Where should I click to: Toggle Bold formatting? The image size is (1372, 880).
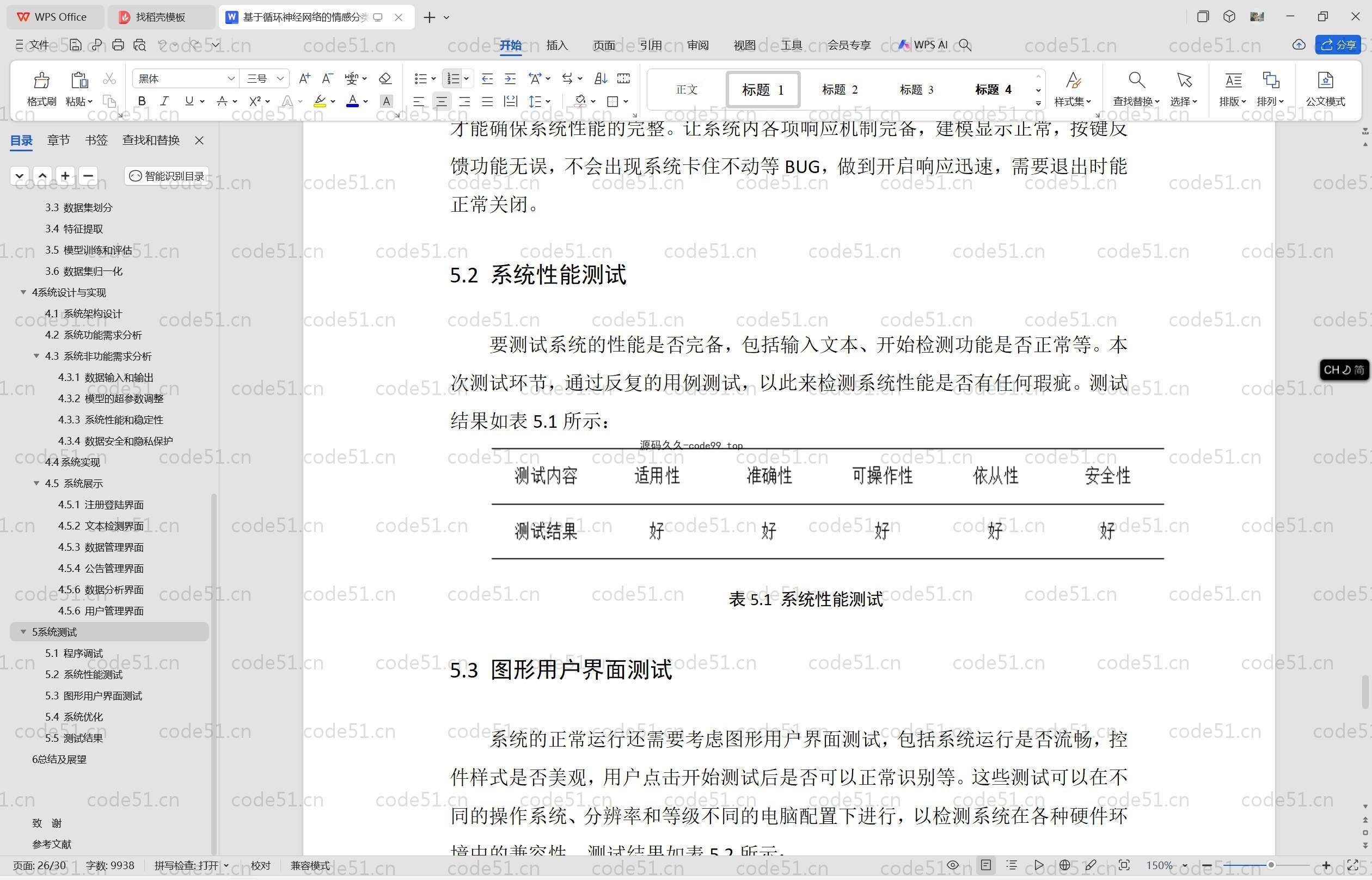(142, 101)
